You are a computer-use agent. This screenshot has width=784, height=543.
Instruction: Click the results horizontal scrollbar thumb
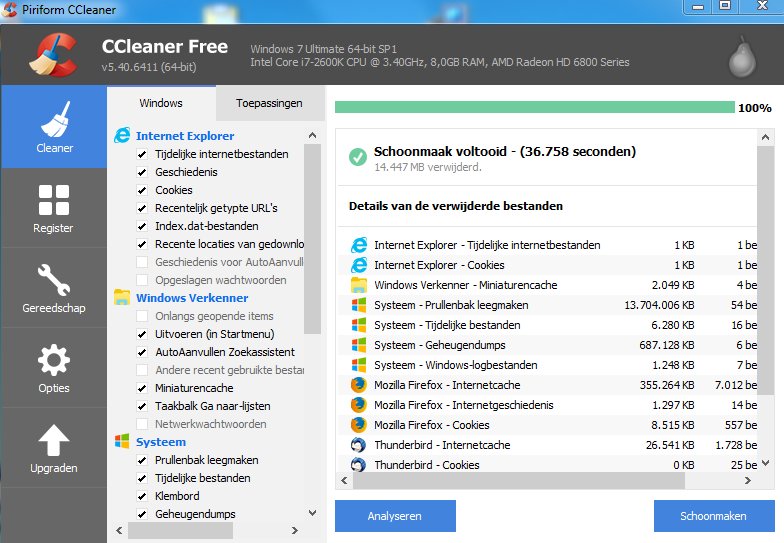518,480
